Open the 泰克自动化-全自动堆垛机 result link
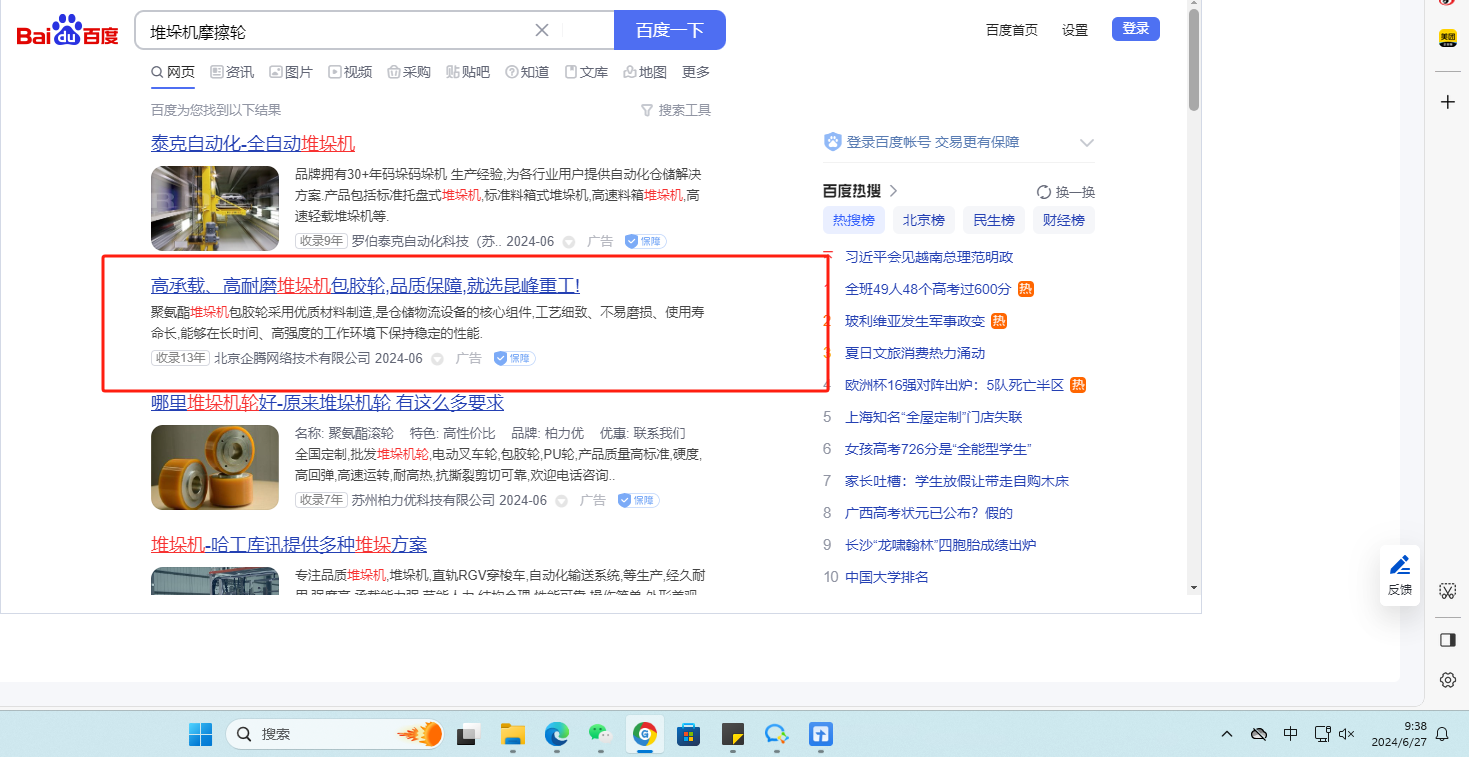The width and height of the screenshot is (1469, 757). [253, 143]
